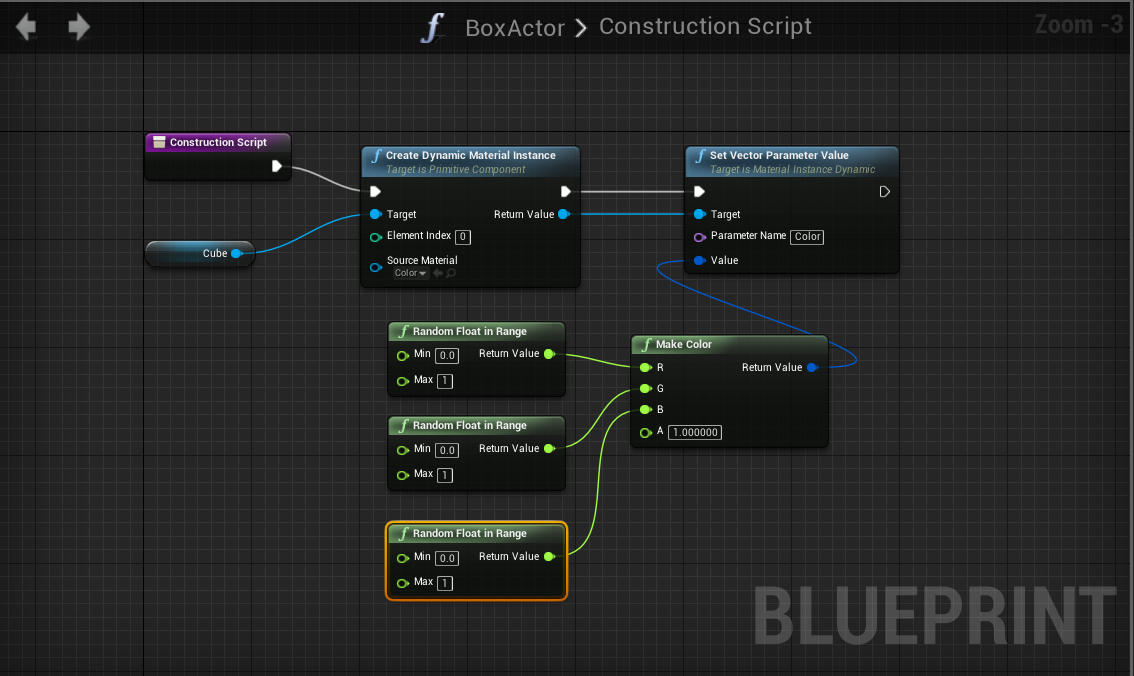Click Target pin on Create Dynamic Material Instance

coord(375,214)
